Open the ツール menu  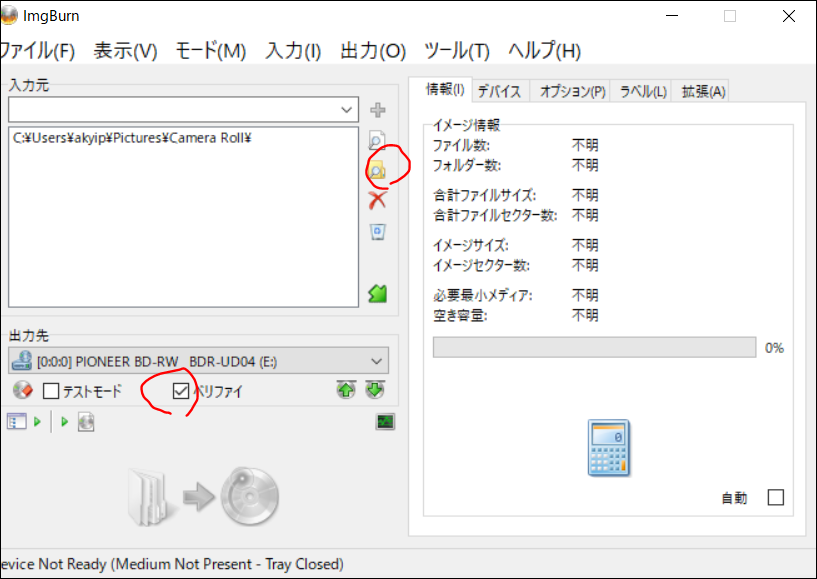pyautogui.click(x=455, y=50)
